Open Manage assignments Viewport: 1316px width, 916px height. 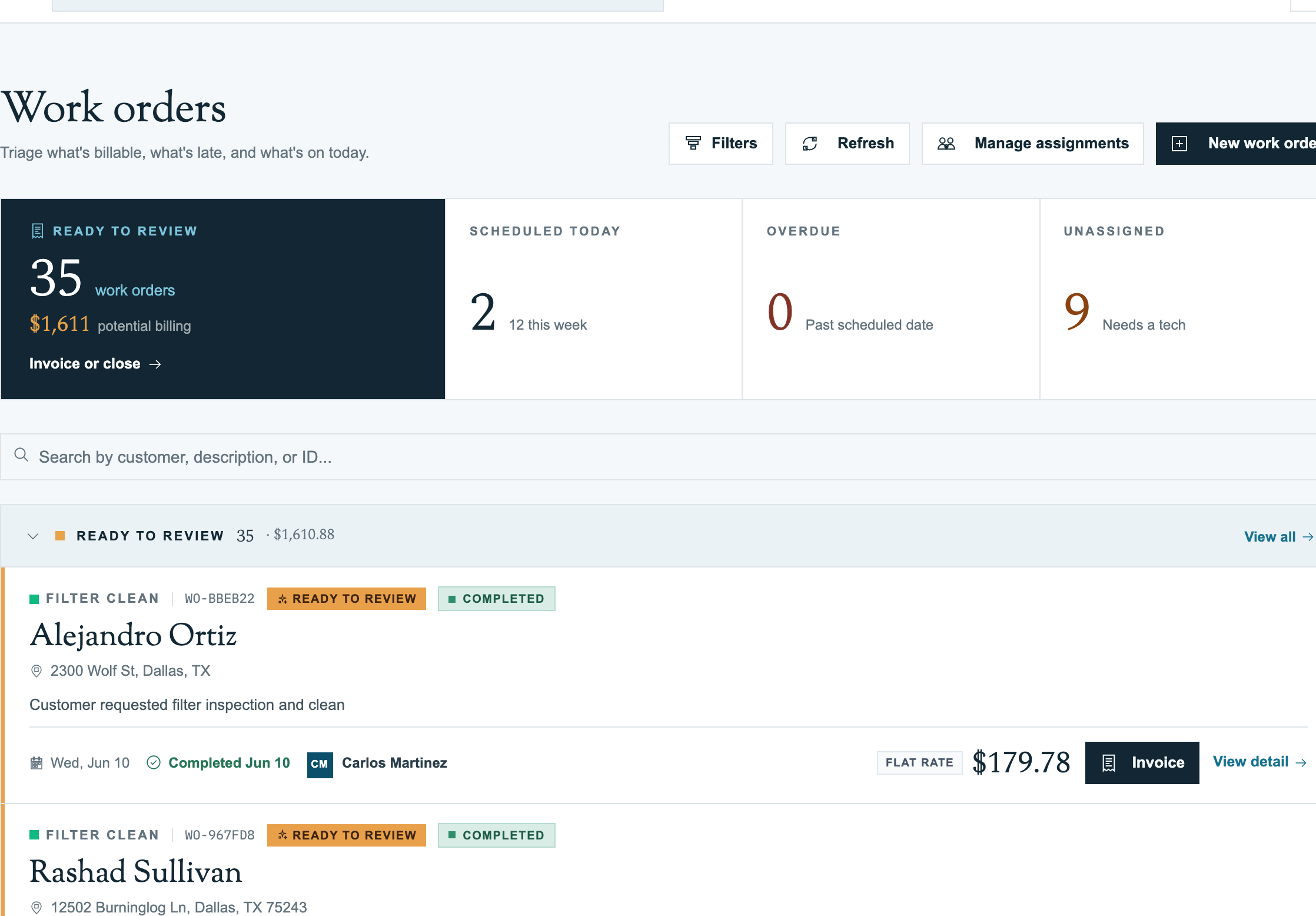pos(1032,144)
